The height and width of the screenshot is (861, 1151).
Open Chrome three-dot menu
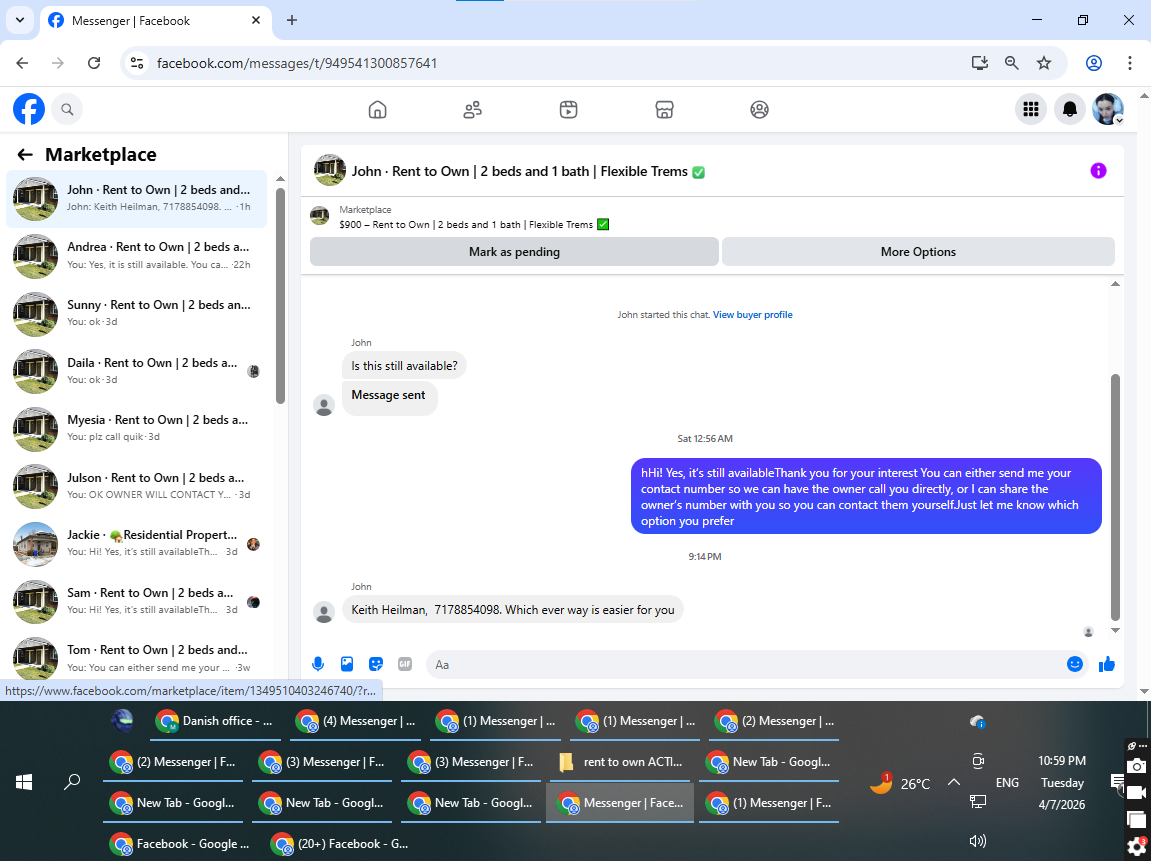[1130, 63]
